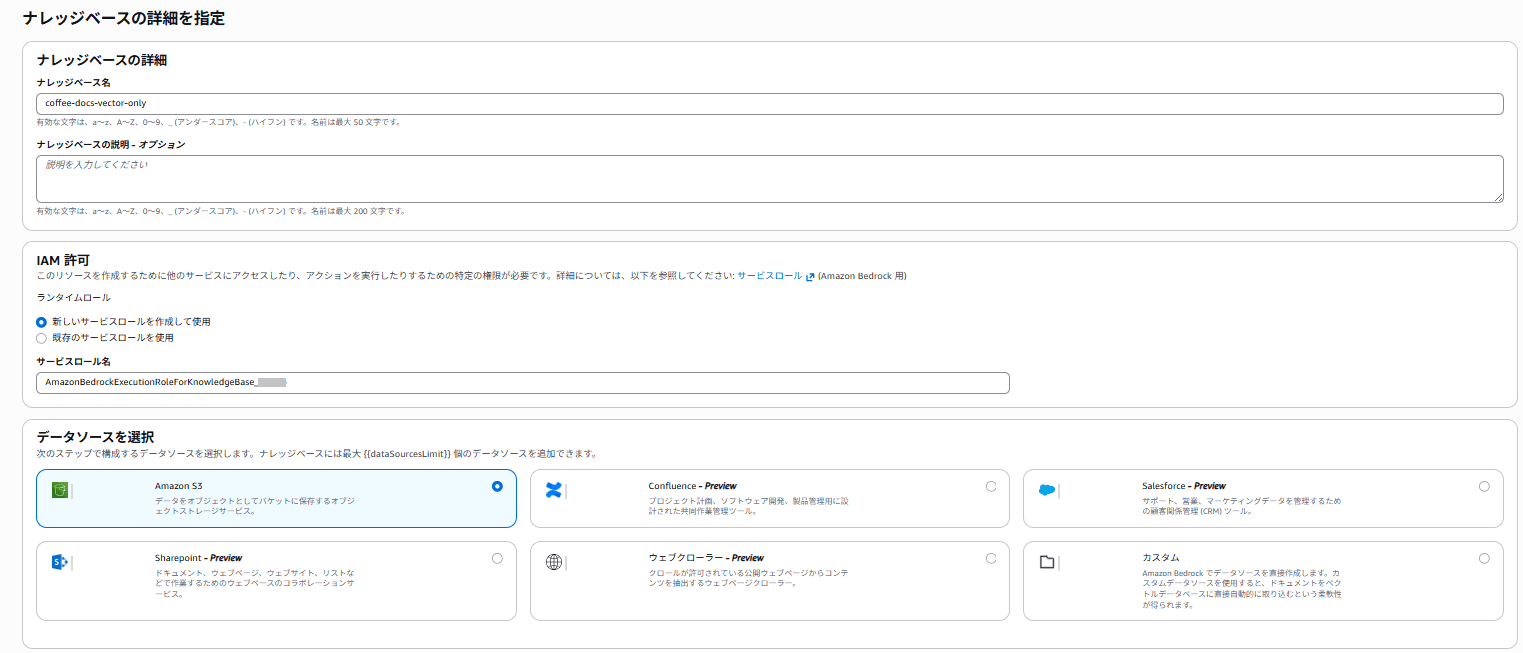Click the 'Confluence - Preview' card title
Screen dimensions: 1523x653
[692, 486]
